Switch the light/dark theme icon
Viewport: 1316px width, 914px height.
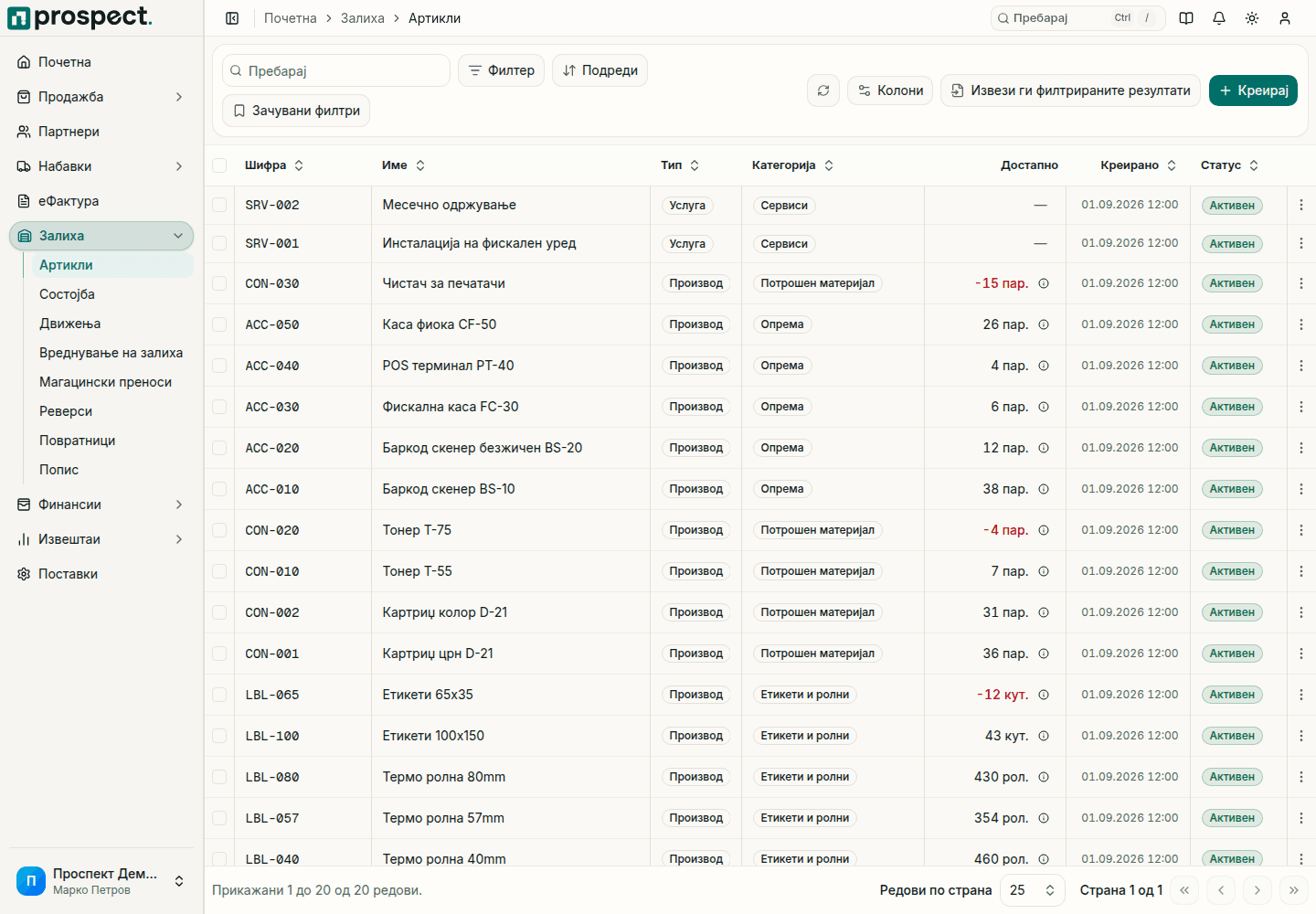(x=1252, y=18)
